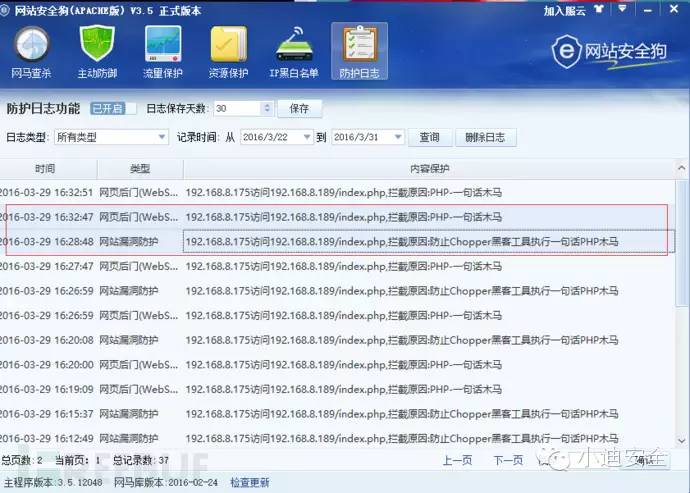Select the 网页后门 row at 16:26:59
690x493 pixels.
point(337,316)
